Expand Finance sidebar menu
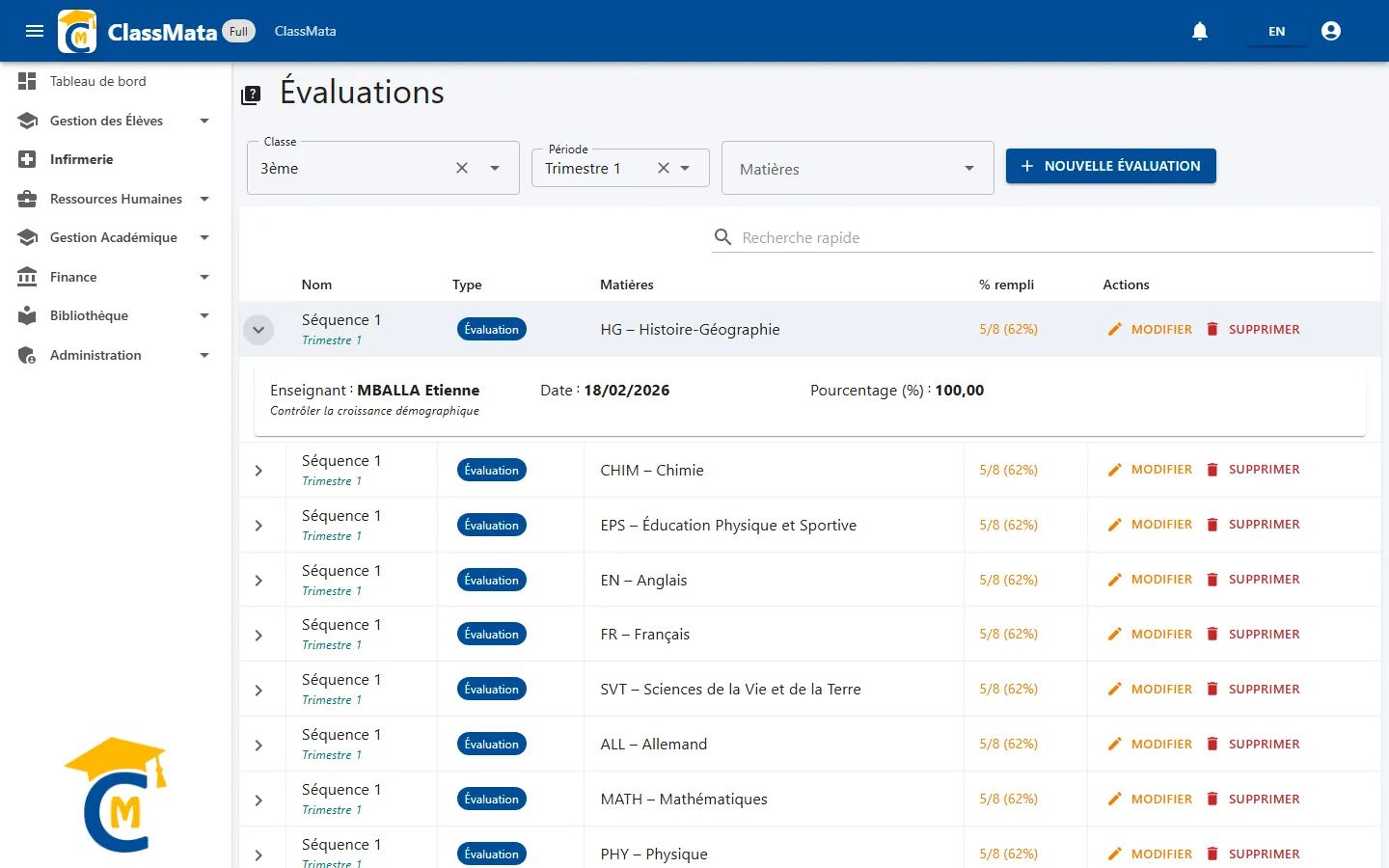 (x=116, y=277)
